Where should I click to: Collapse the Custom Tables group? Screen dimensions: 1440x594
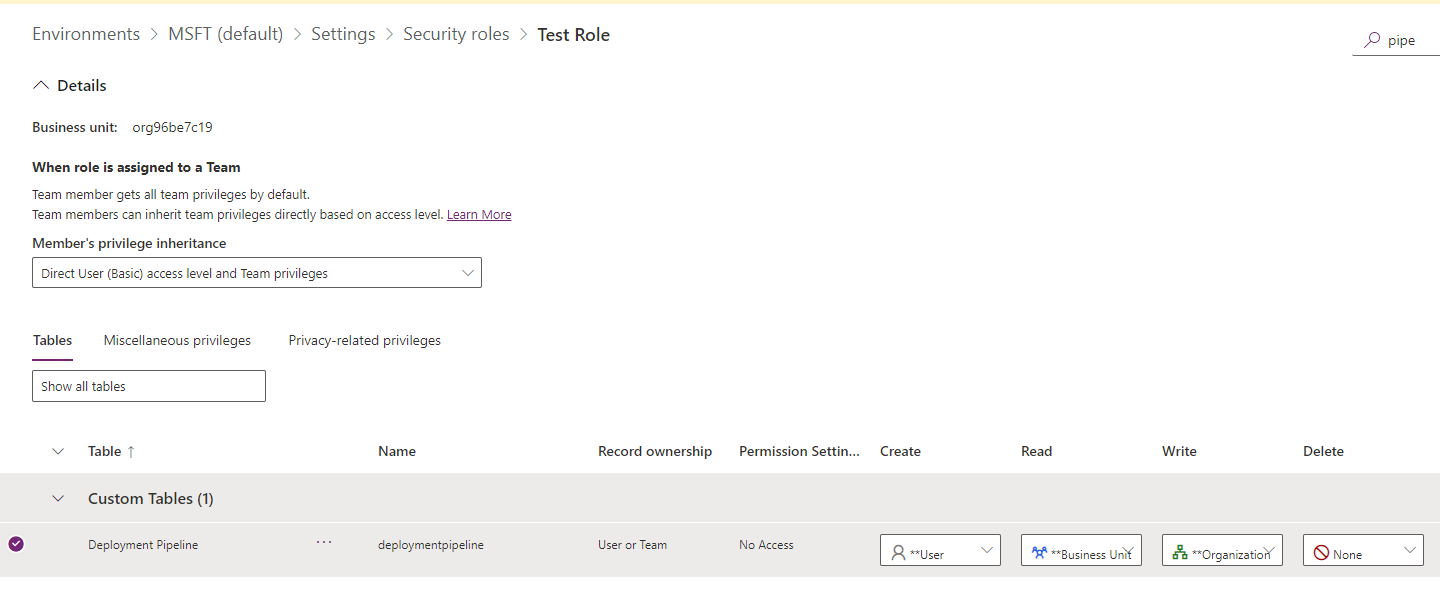pos(57,498)
